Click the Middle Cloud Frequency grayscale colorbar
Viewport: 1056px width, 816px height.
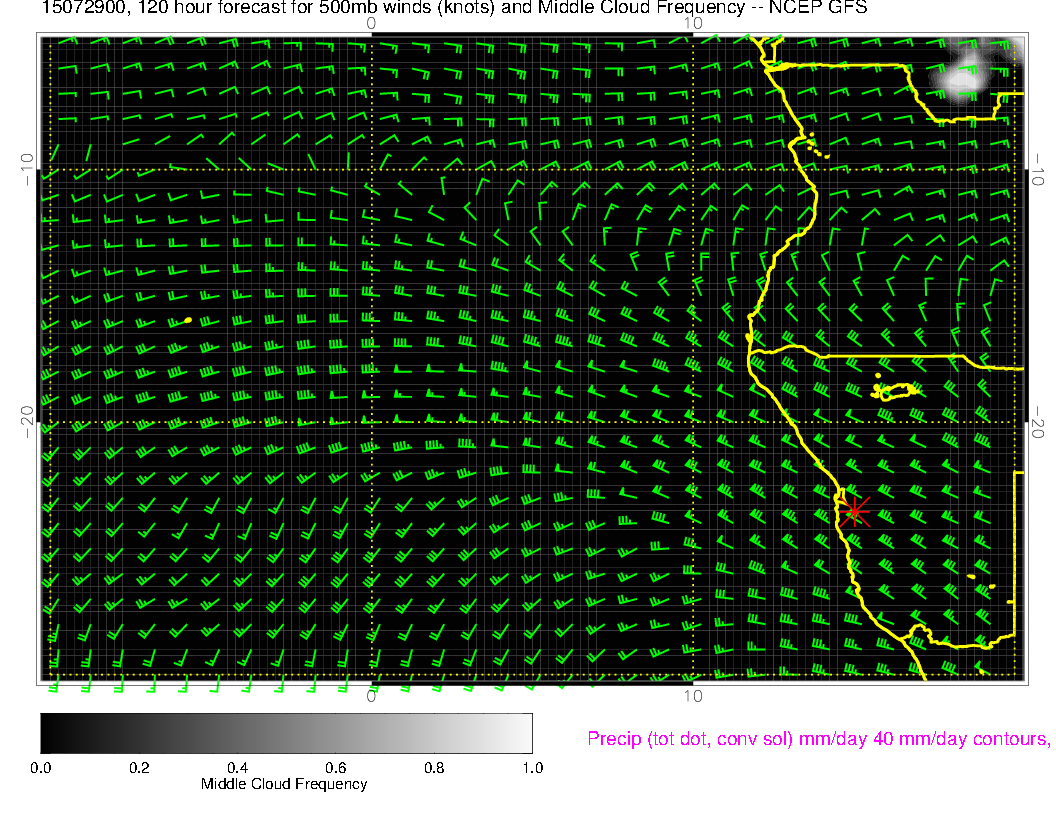tap(286, 733)
